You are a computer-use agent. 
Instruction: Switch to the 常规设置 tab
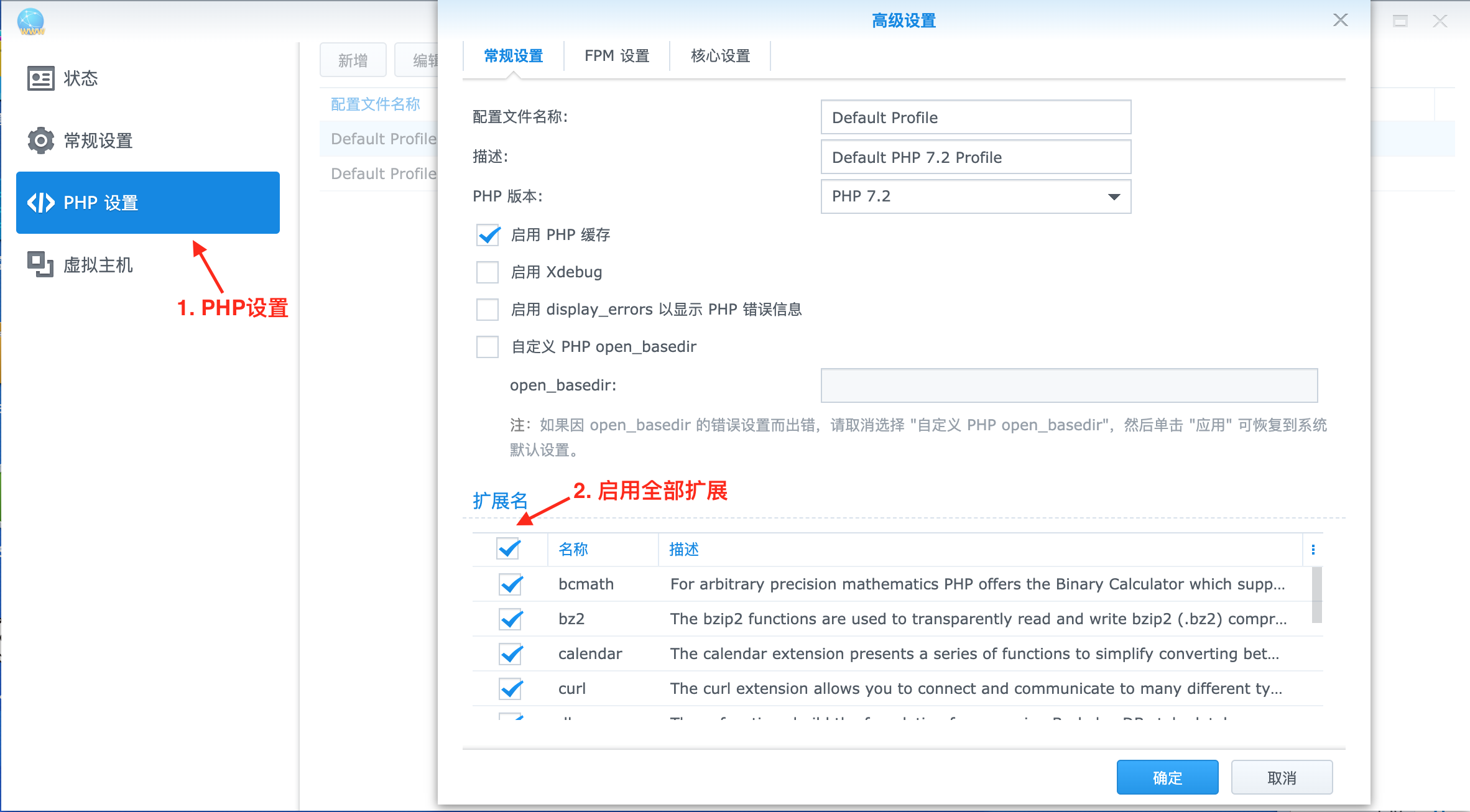coord(514,56)
